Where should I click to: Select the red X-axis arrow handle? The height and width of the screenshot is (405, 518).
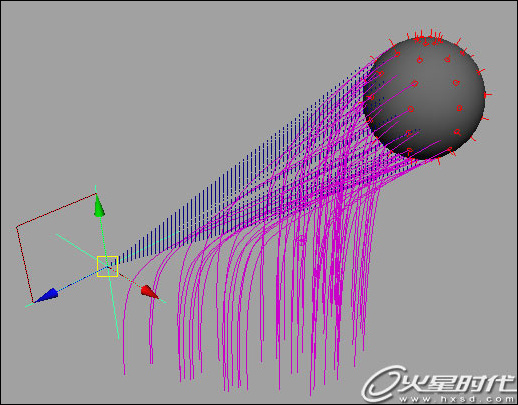pyautogui.click(x=149, y=292)
